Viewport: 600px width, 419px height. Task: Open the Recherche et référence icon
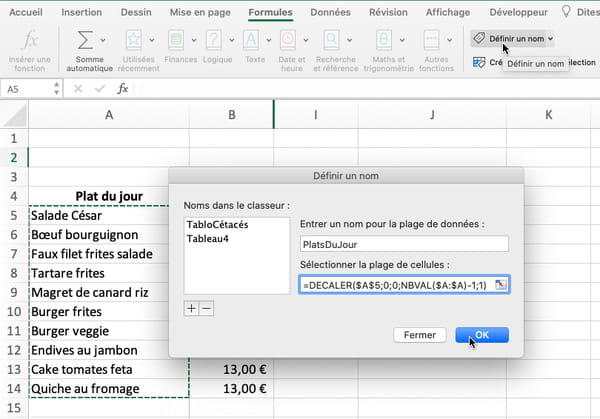[x=331, y=40]
